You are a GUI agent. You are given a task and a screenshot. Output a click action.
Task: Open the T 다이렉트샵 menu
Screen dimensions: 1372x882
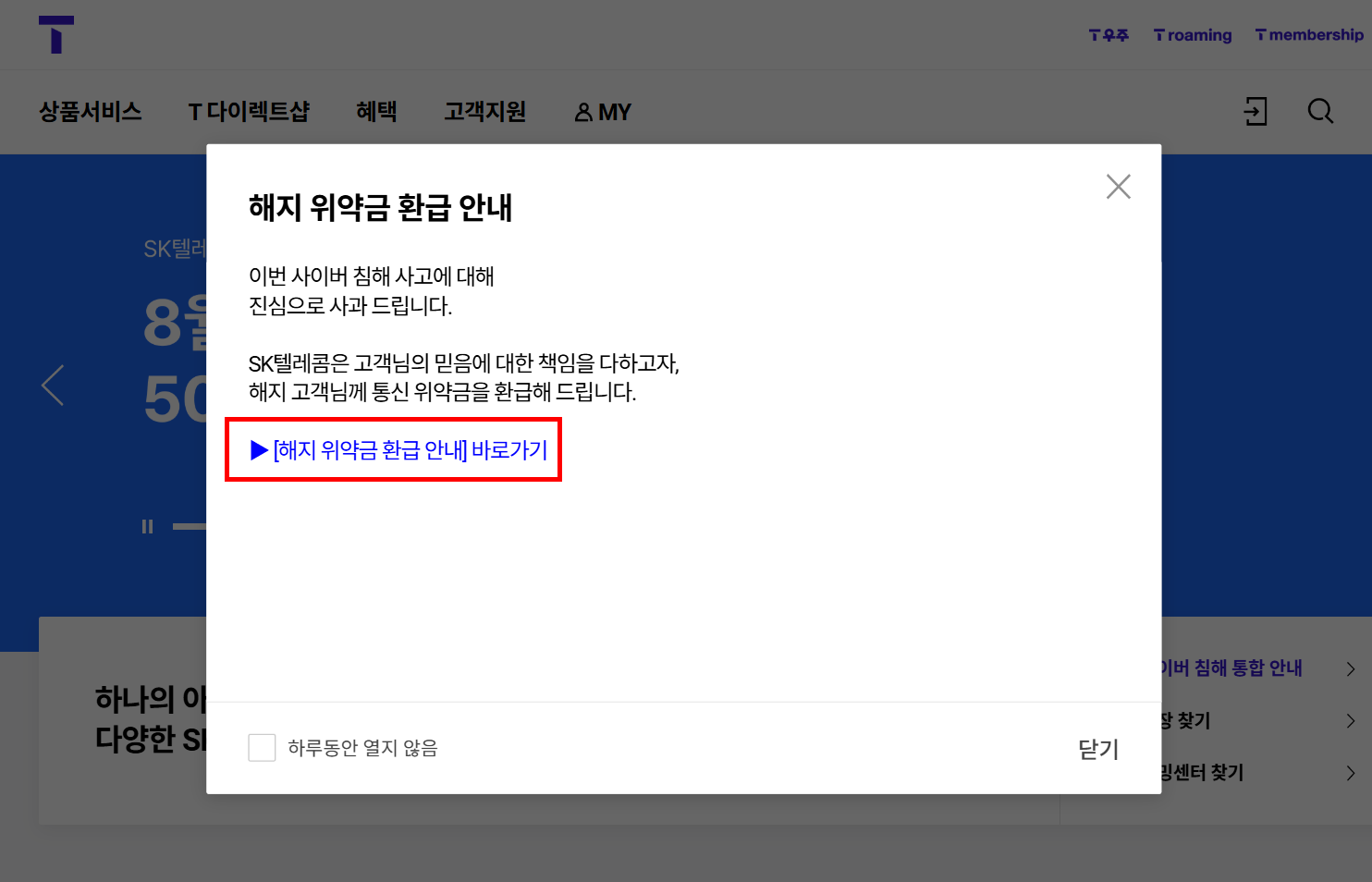click(x=249, y=112)
